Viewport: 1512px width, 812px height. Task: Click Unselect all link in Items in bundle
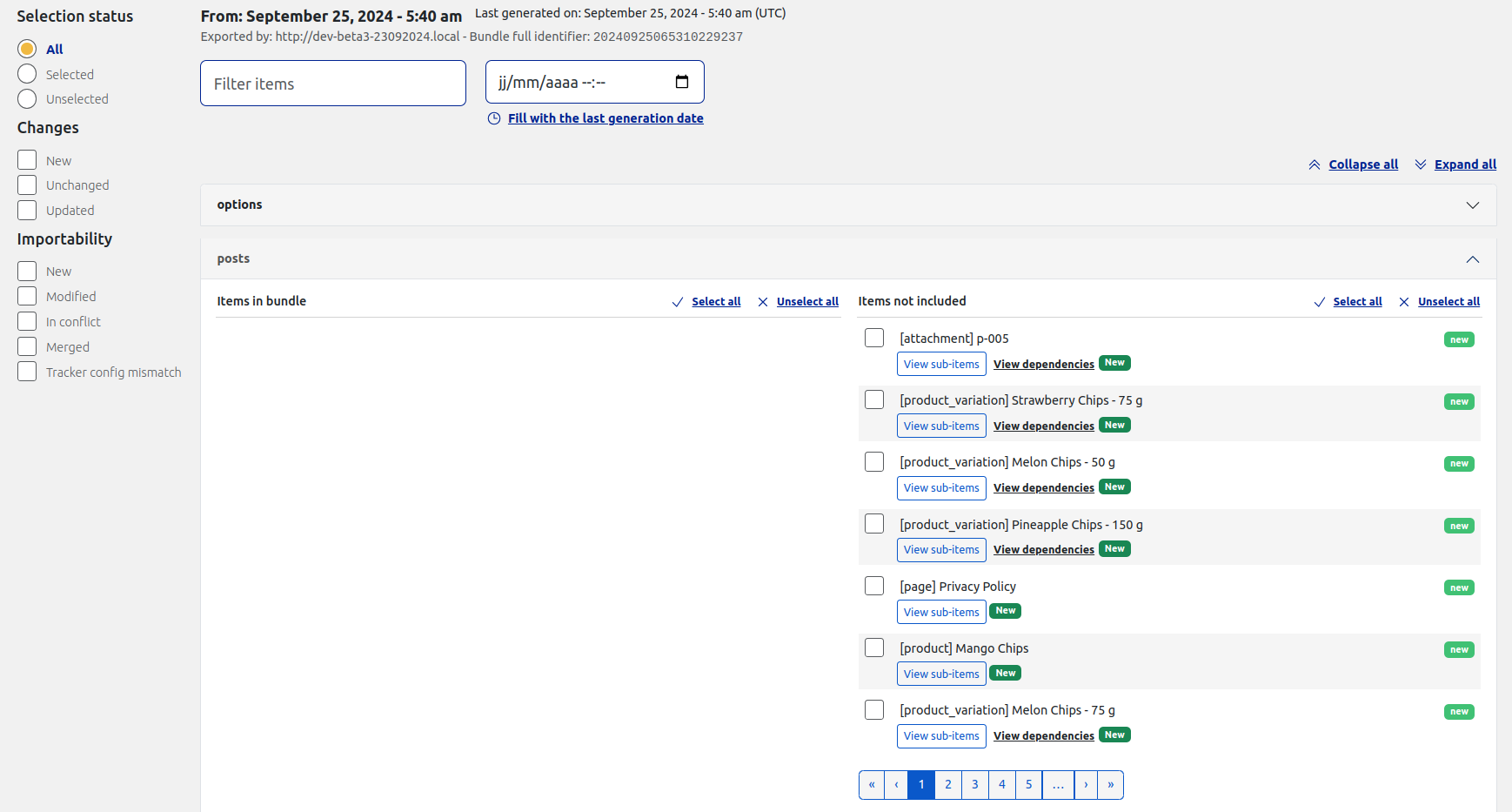(x=807, y=302)
